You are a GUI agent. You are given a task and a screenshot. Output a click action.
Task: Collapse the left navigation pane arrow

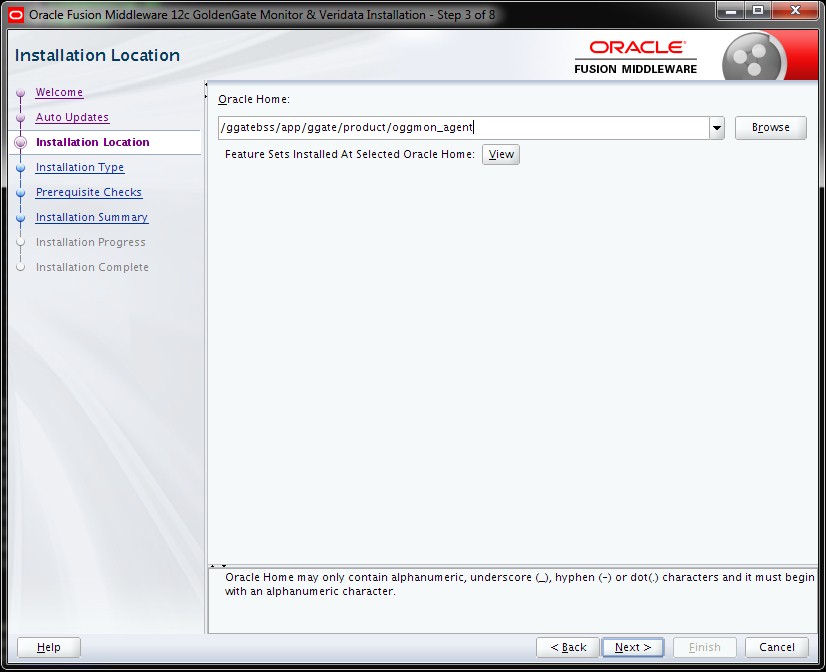pos(206,85)
